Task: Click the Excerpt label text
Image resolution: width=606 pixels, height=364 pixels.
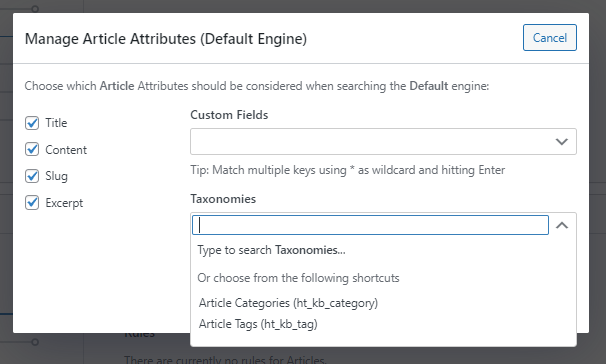Action: [x=64, y=203]
